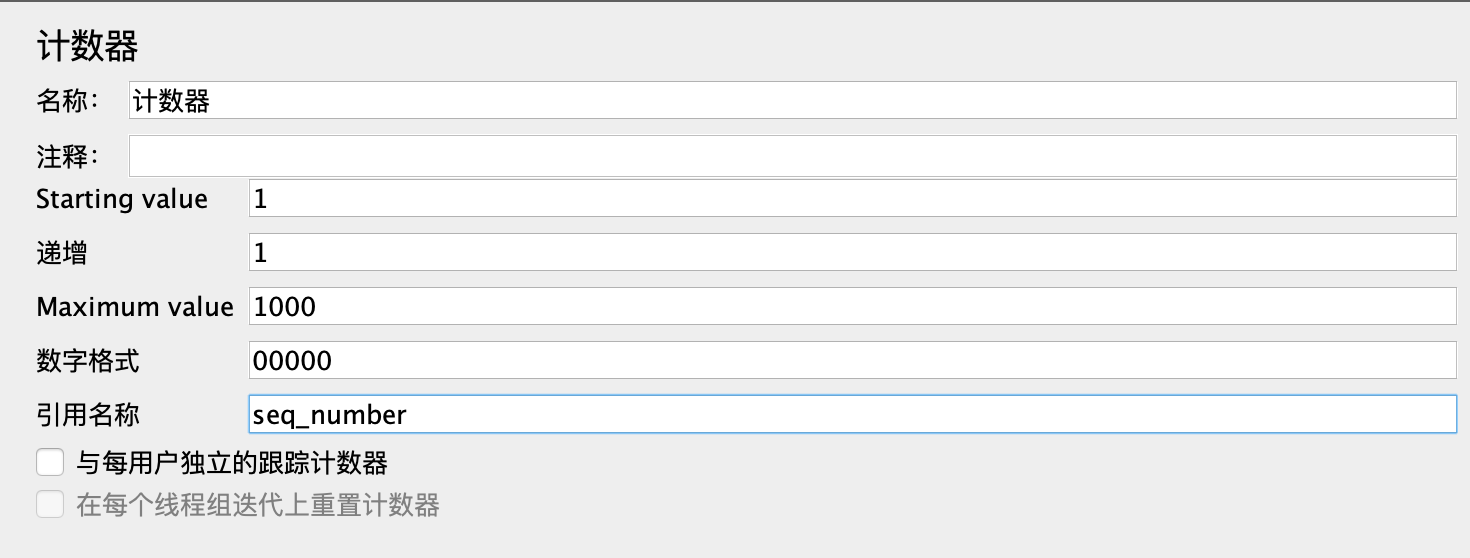The height and width of the screenshot is (558, 1470).
Task: Click the Starting value label
Action: 122,199
